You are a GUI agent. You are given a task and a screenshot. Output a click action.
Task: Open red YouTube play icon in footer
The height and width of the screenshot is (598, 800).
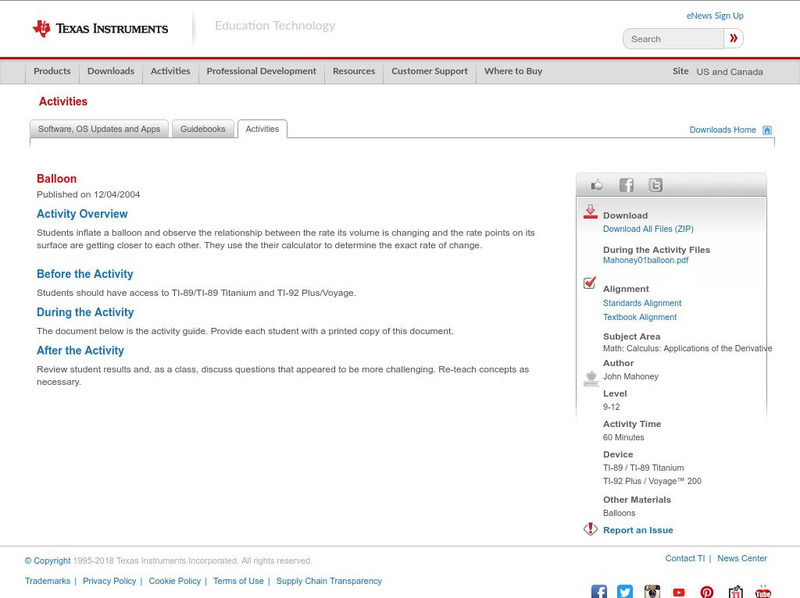point(679,592)
